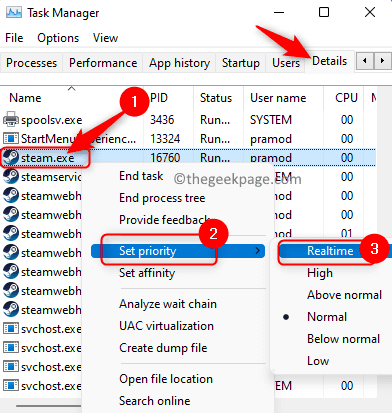392x413 pixels.
Task: Click PID value 3436
Action: click(x=162, y=120)
